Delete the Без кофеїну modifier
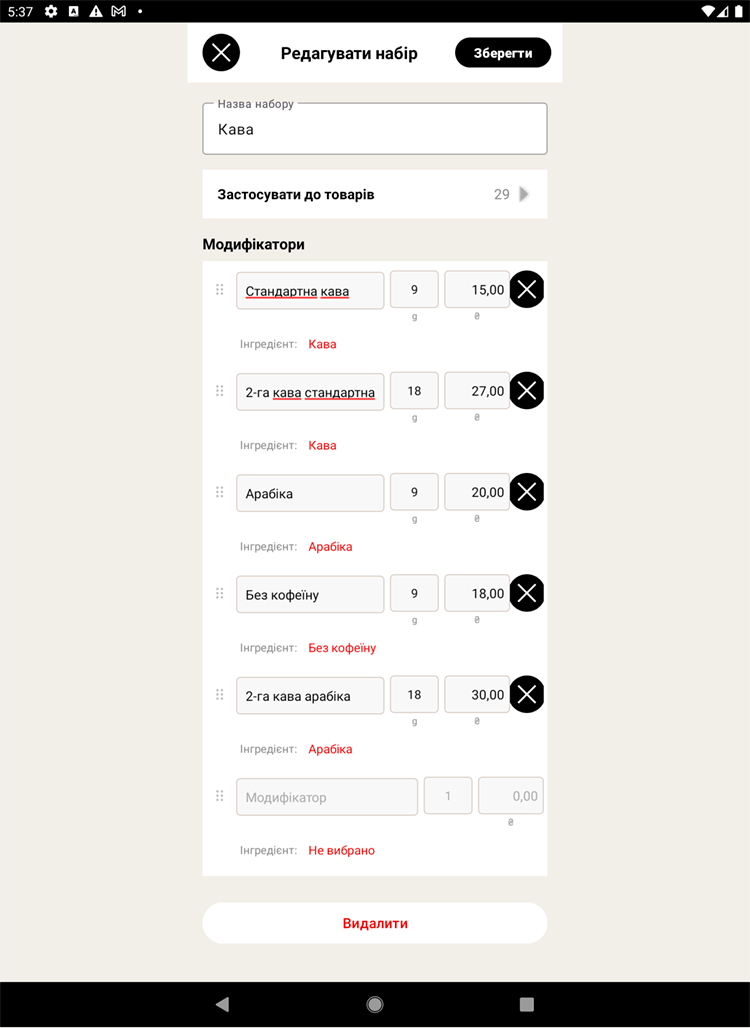The width and height of the screenshot is (750, 1028). point(527,593)
